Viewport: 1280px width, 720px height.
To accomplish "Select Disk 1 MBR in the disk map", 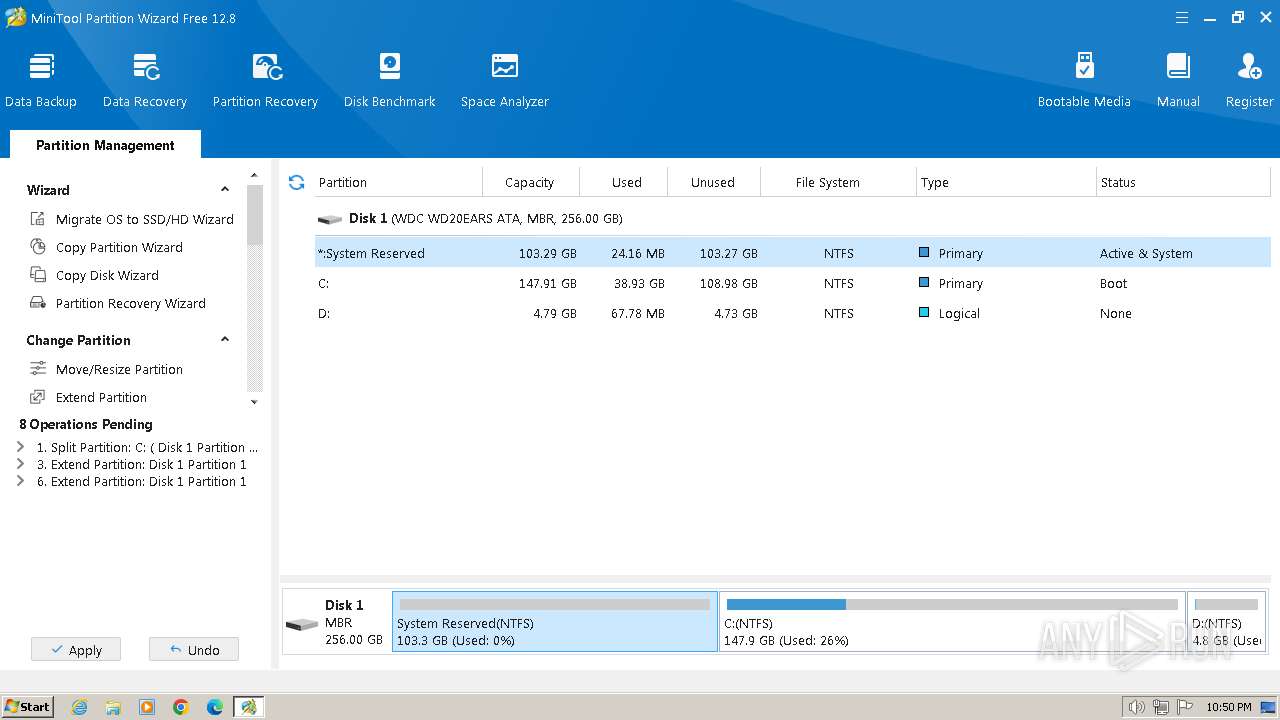I will click(337, 622).
